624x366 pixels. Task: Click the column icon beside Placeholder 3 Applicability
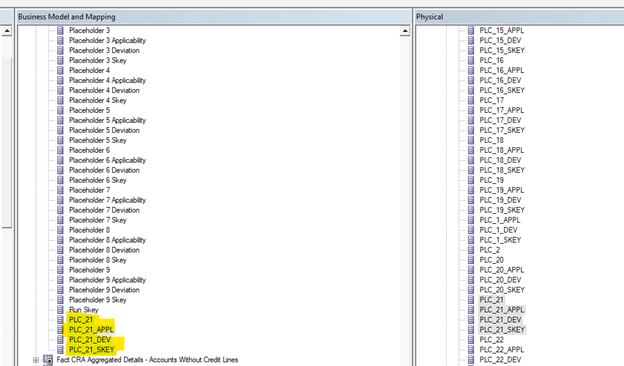pos(60,40)
